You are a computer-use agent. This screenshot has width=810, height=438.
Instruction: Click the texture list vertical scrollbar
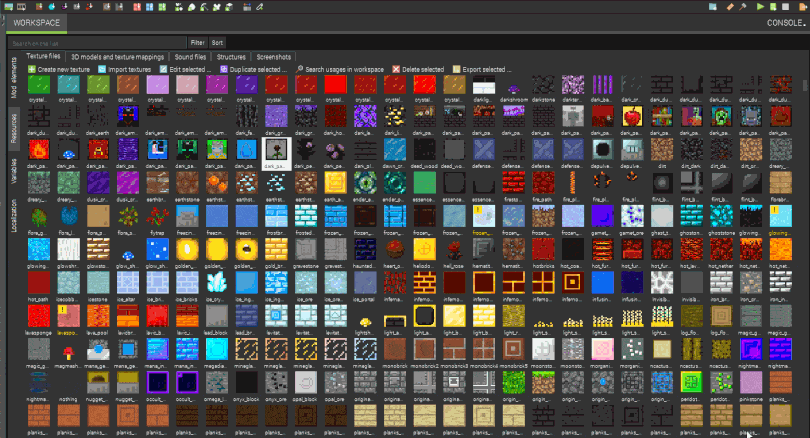(x=804, y=85)
